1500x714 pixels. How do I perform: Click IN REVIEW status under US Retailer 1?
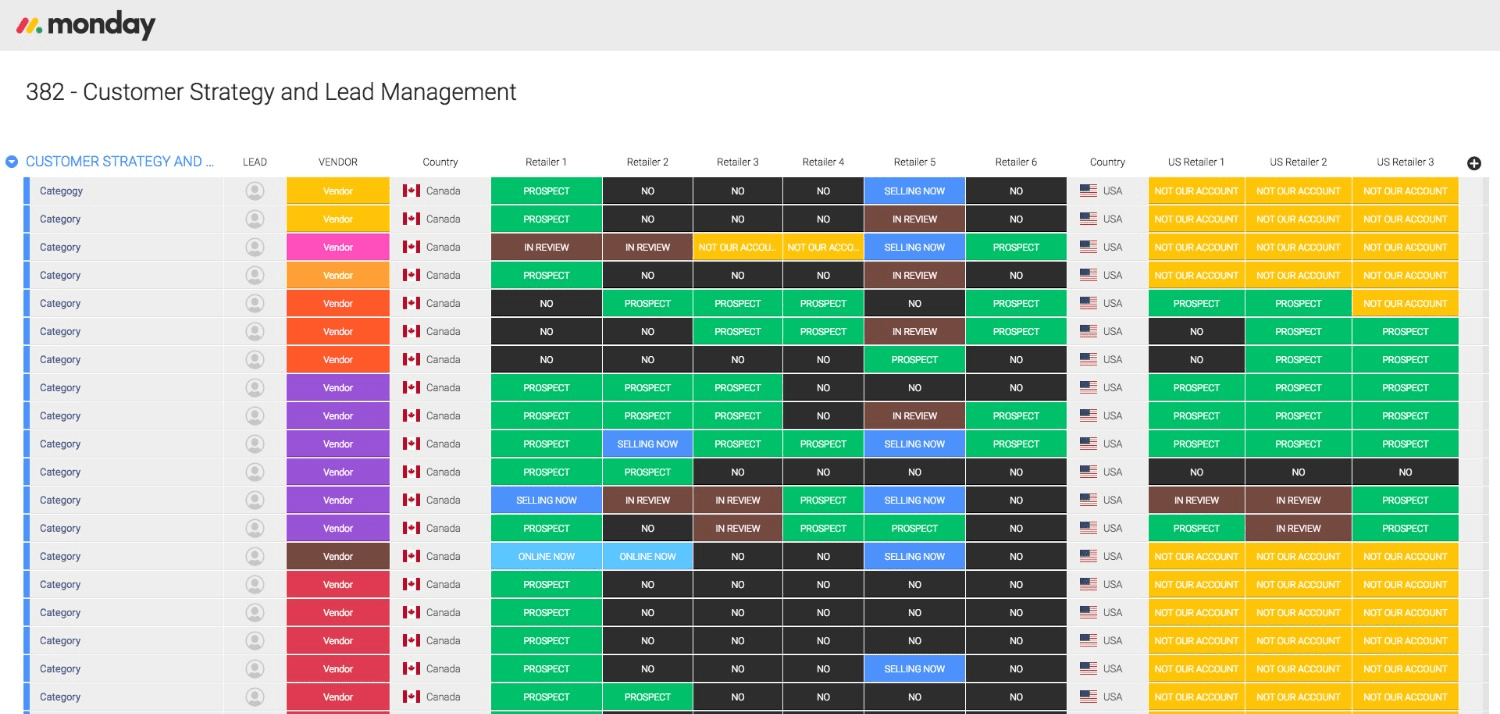click(1196, 500)
